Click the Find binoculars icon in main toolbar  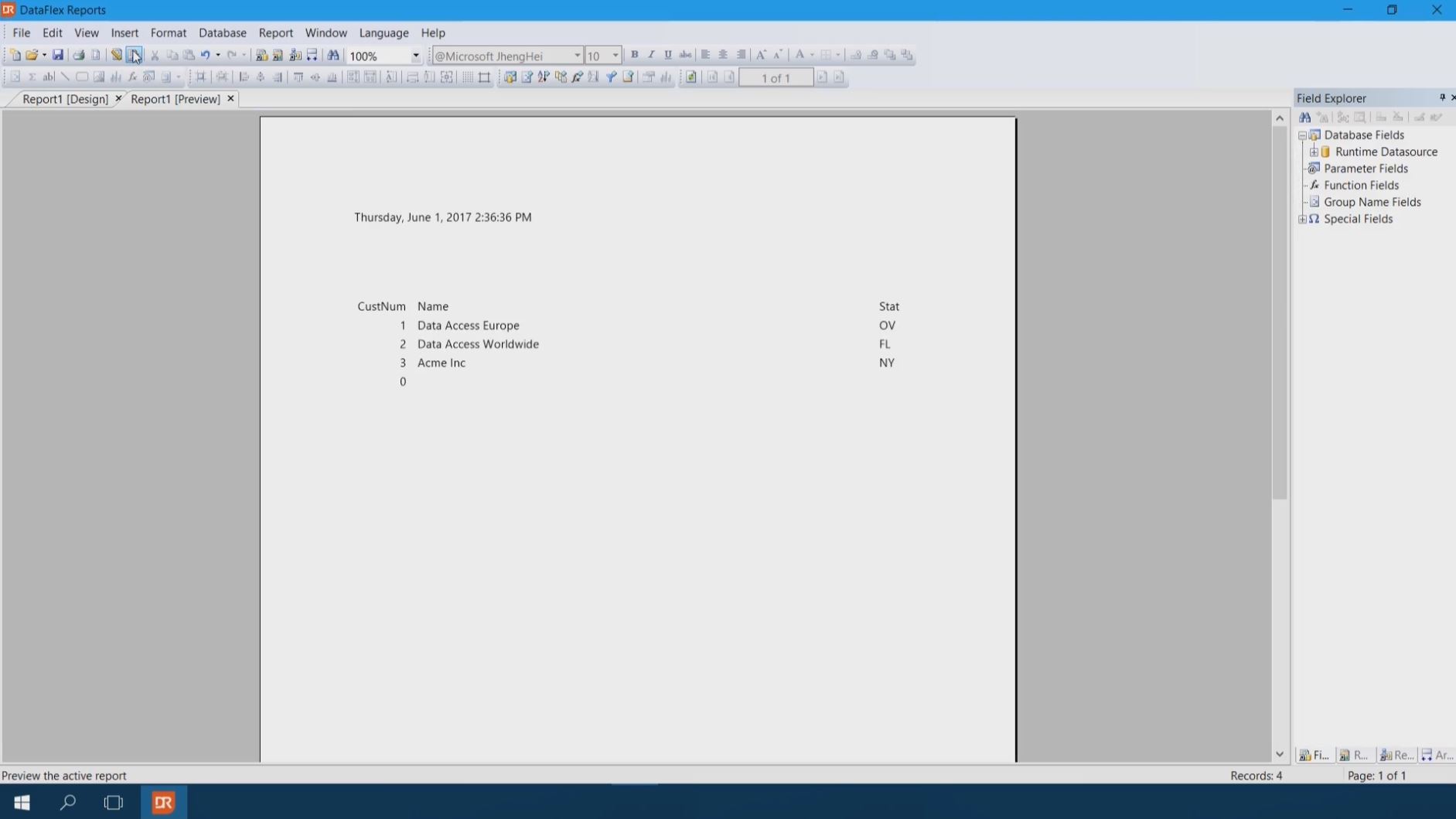(333, 55)
